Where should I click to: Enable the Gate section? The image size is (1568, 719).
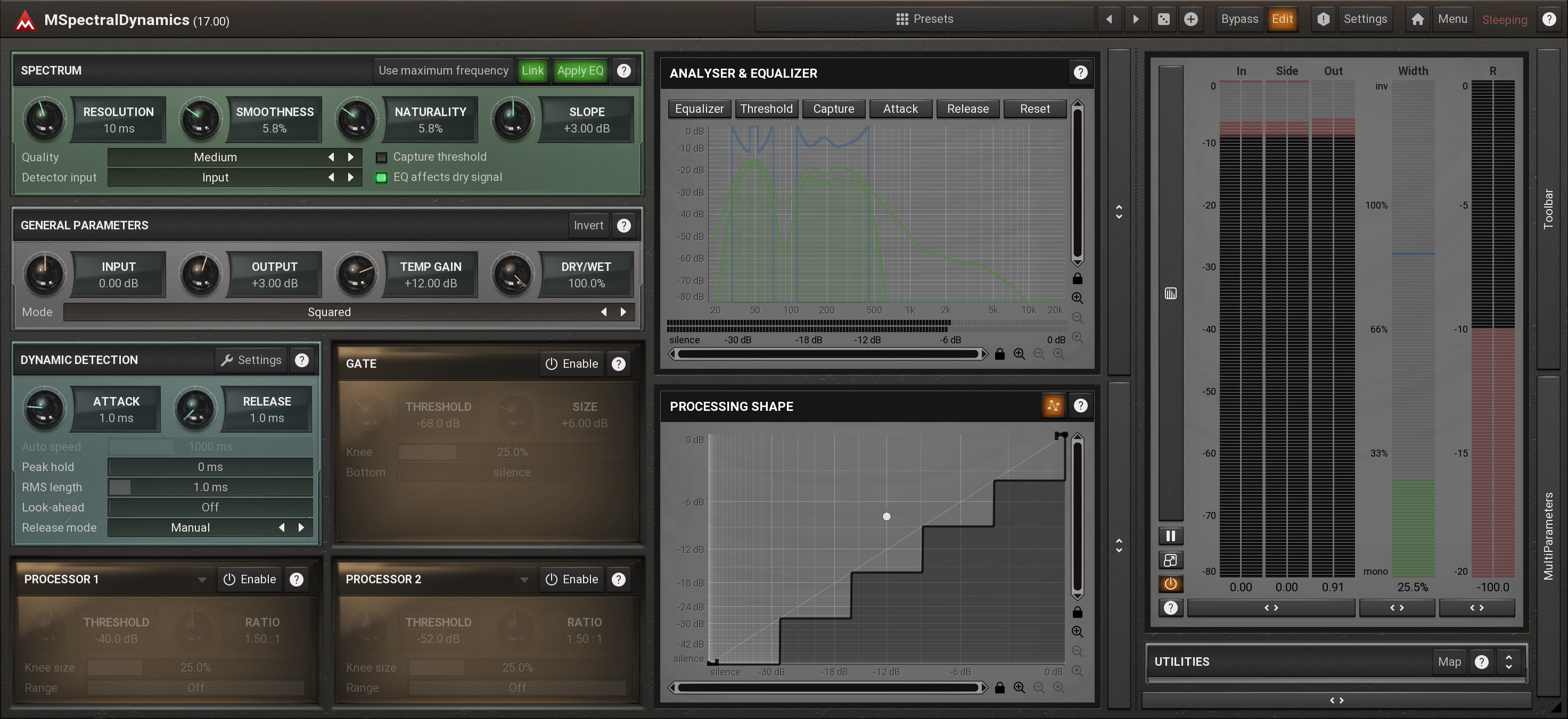572,364
